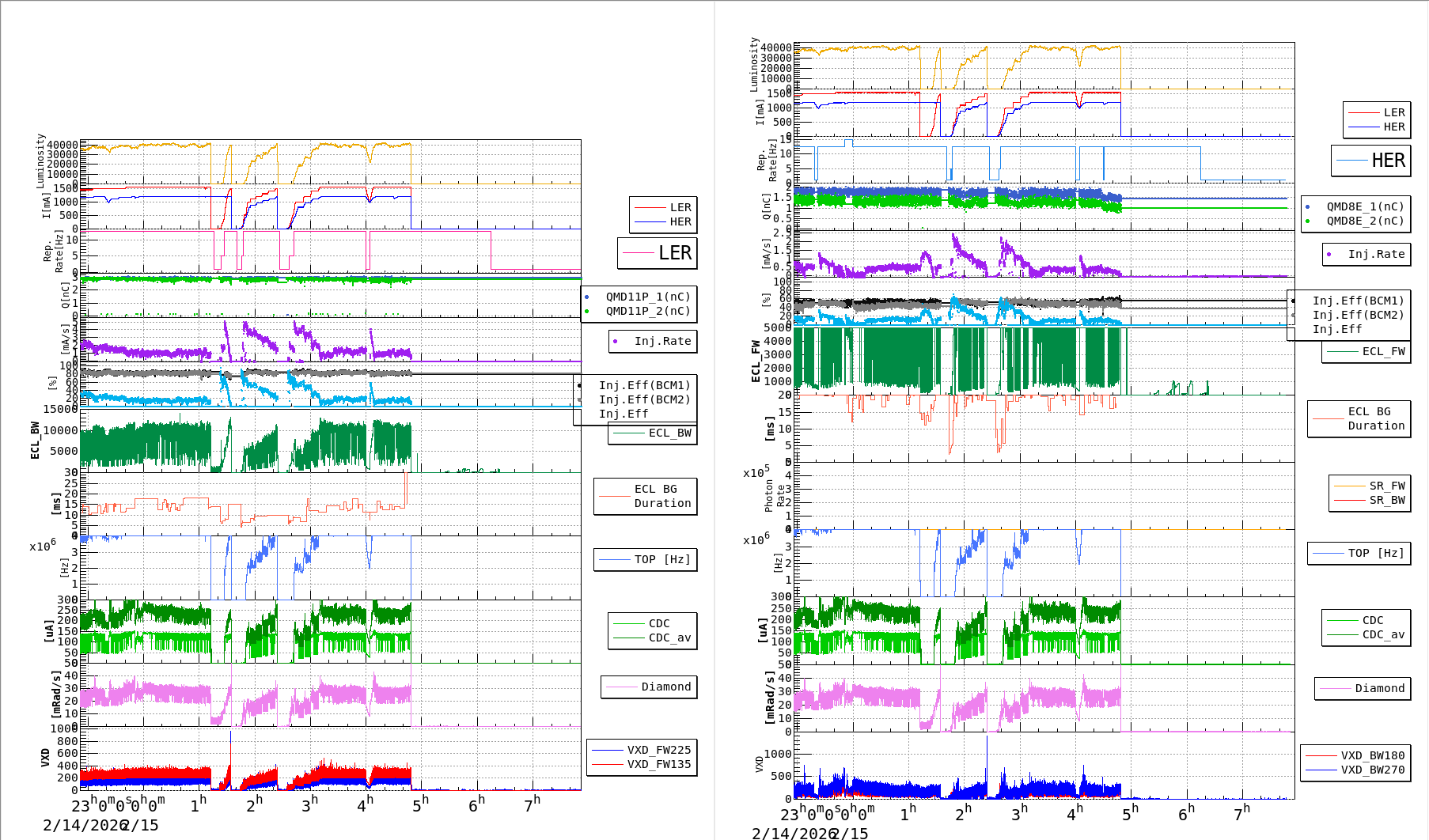Click the large HER legend box
This screenshot has height=840, width=1429.
1371,161
